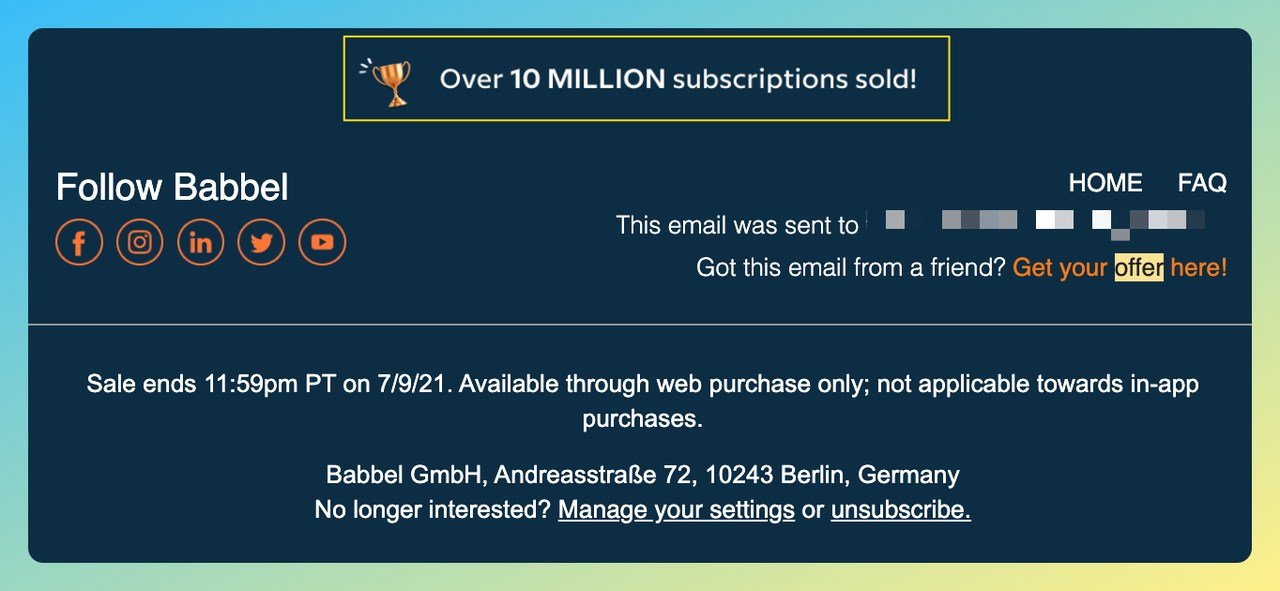The width and height of the screenshot is (1280, 591).
Task: Open Babbel's Twitter bird icon
Action: 261,243
